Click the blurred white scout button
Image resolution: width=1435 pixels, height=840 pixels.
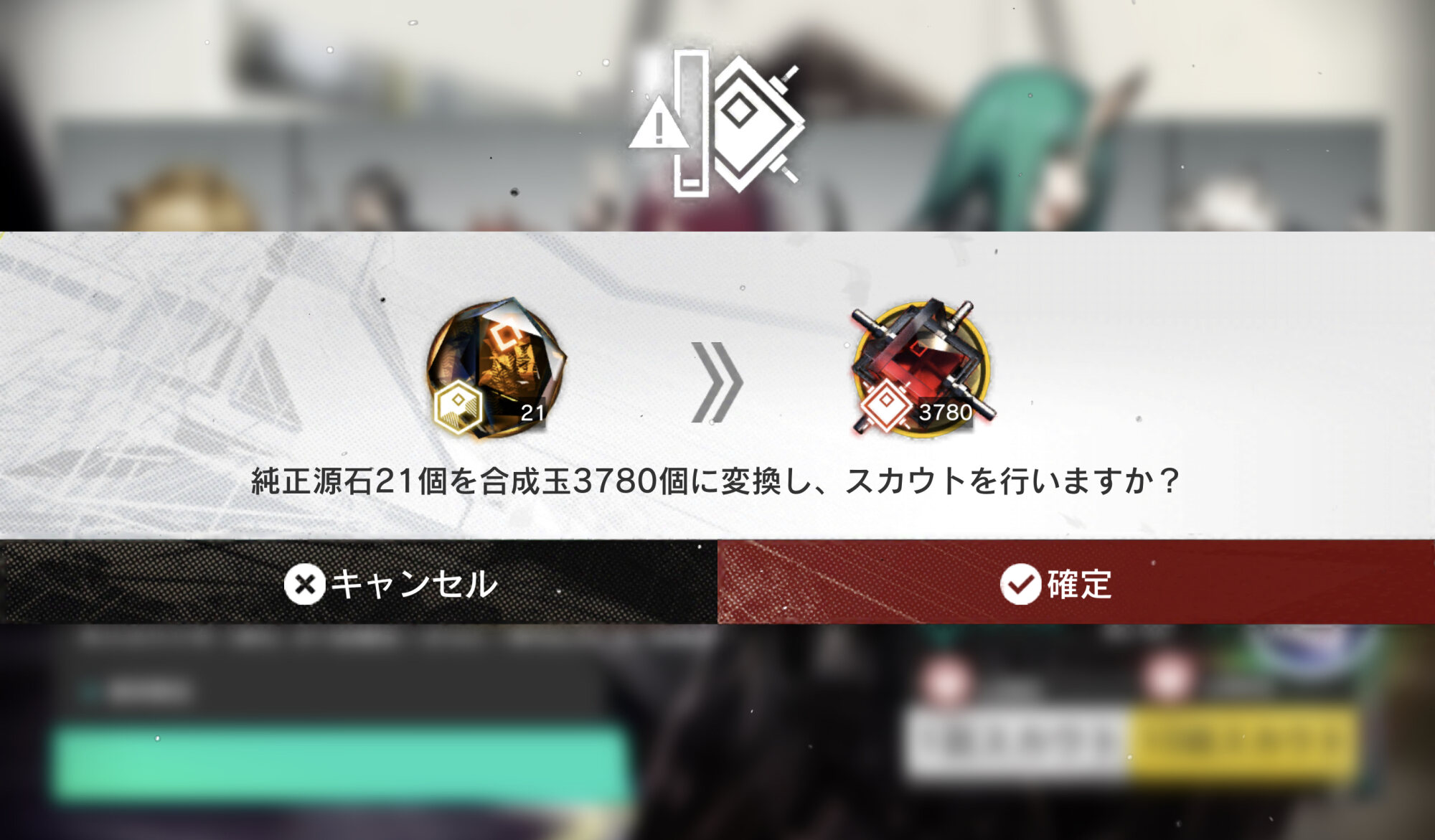click(1018, 743)
